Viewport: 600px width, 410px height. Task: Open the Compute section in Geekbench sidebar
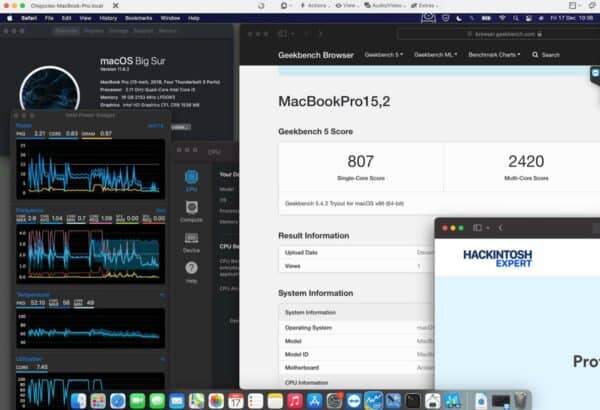[x=191, y=211]
